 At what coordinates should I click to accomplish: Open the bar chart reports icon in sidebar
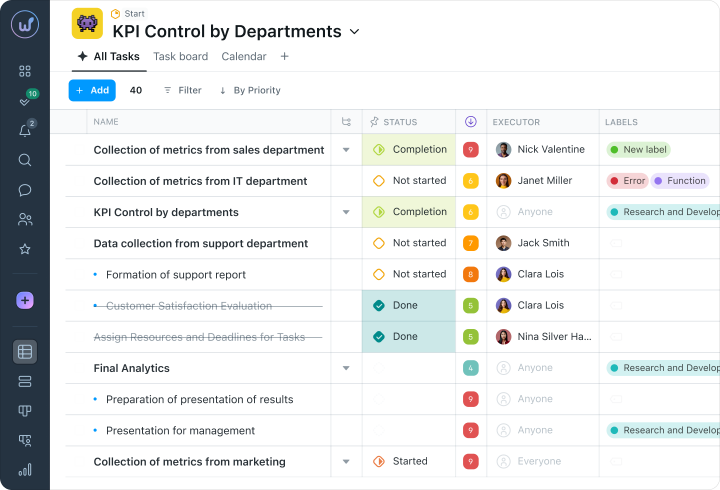[25, 469]
